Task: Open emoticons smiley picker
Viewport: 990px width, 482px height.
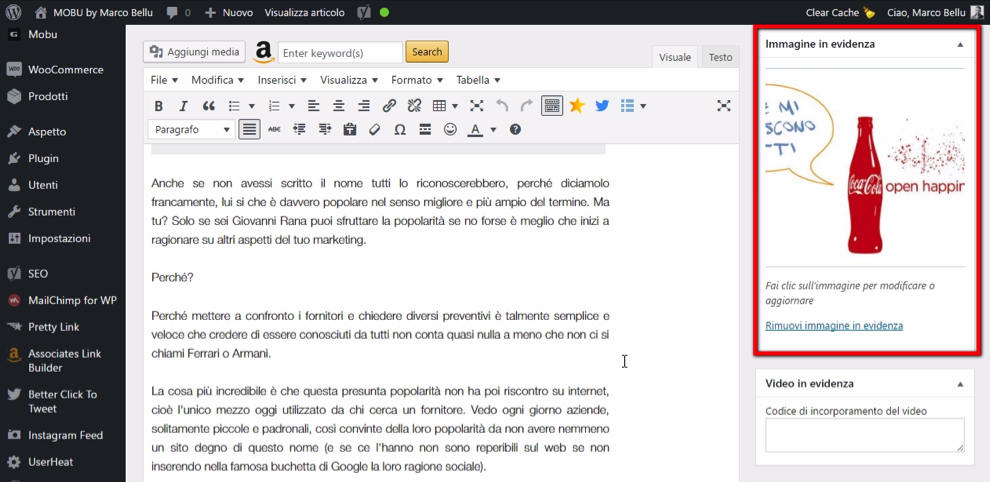Action: coord(450,130)
